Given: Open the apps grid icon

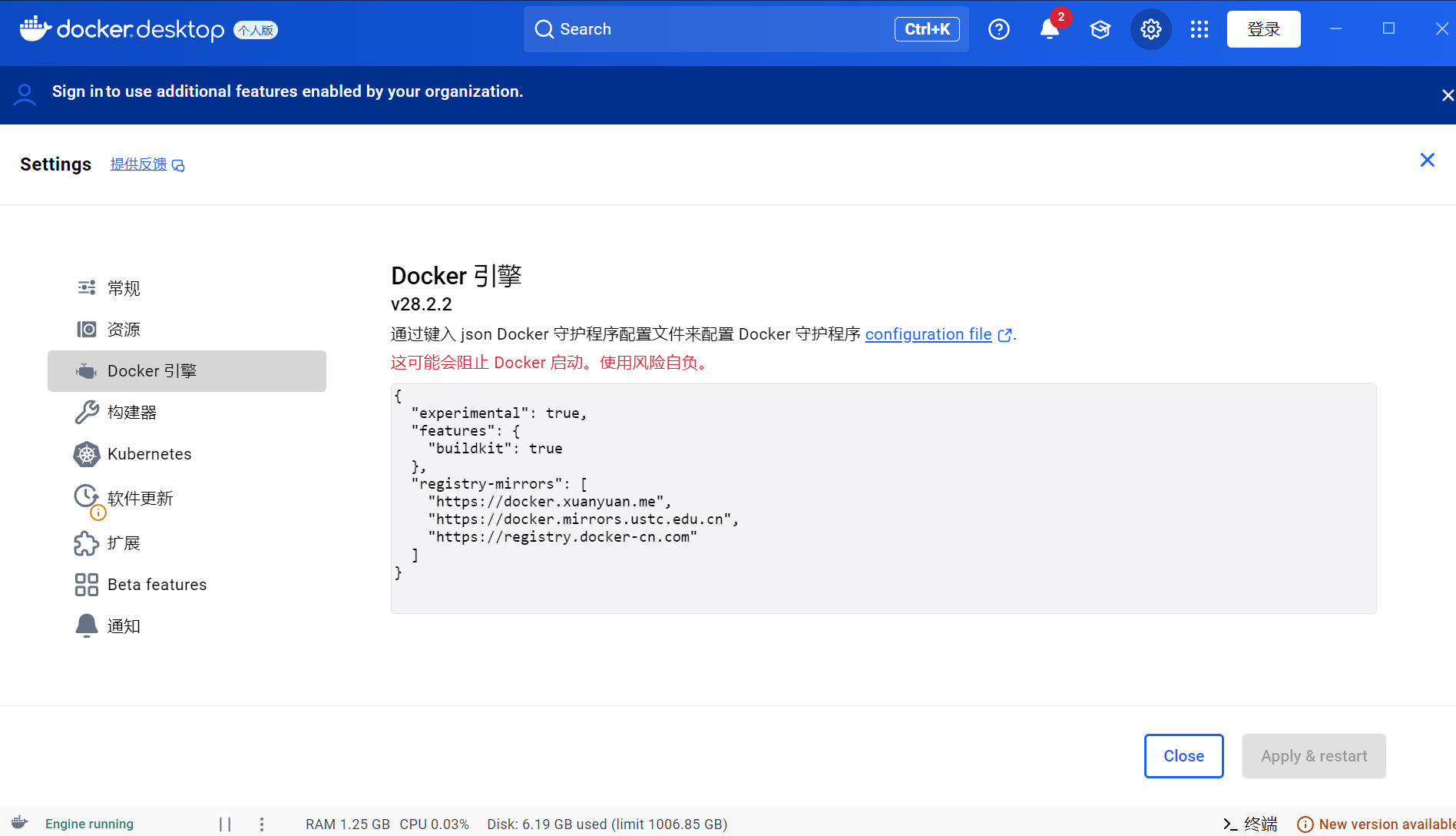Looking at the screenshot, I should pos(1200,29).
